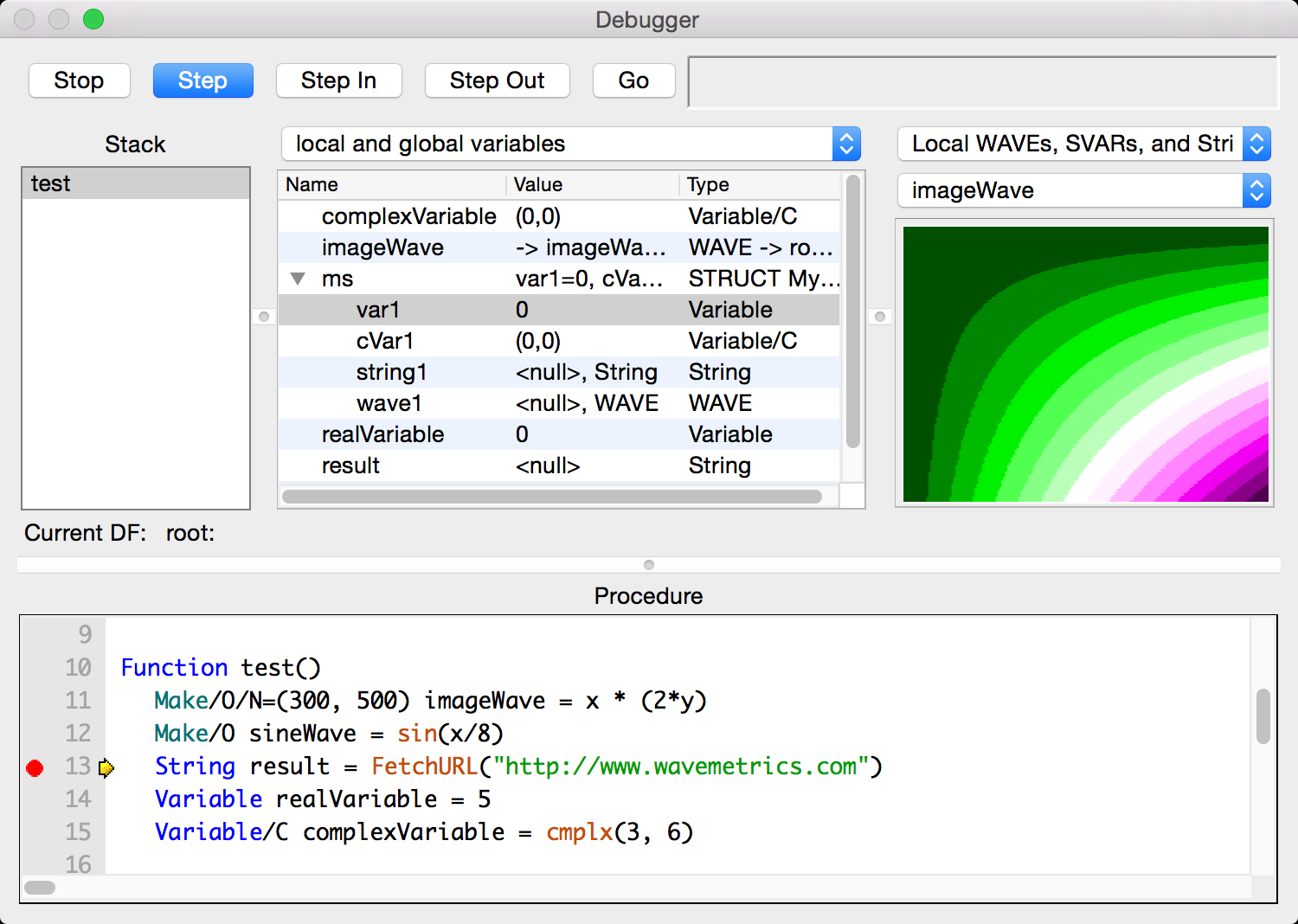Click the horizontal splitter handle above Procedure
Viewport: 1298px width, 924px height.
pos(649,565)
